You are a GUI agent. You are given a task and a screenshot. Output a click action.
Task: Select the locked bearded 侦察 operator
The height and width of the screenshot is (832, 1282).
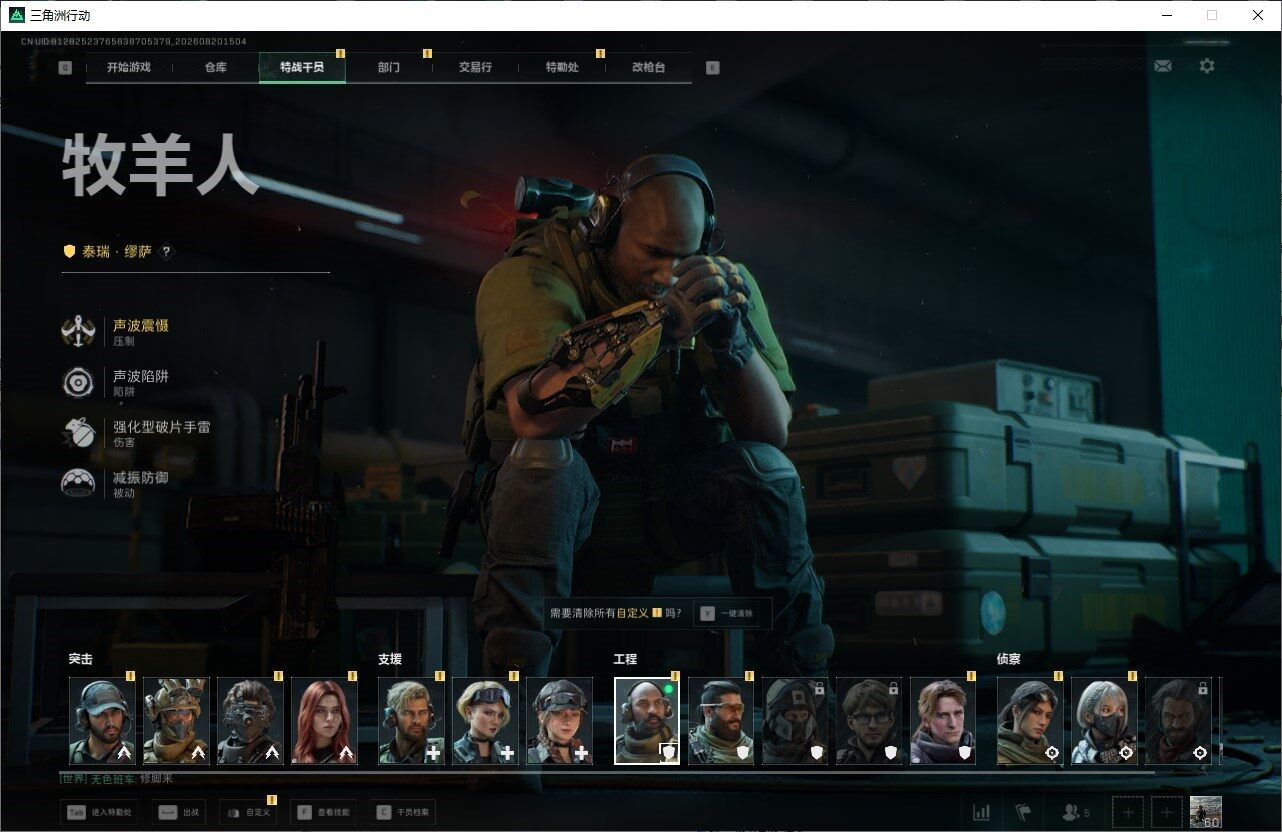point(1178,721)
